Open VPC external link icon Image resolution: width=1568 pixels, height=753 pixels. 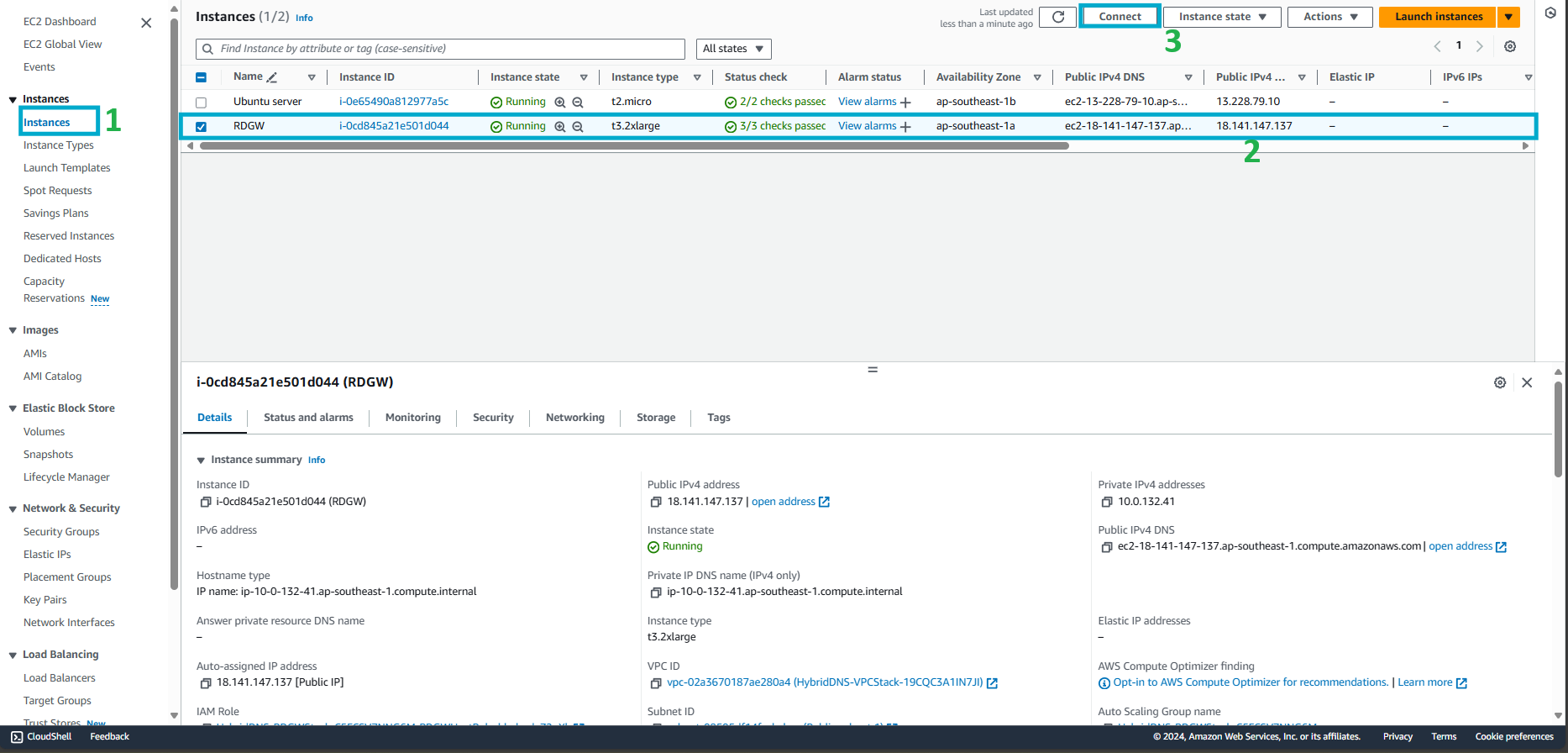pyautogui.click(x=992, y=683)
